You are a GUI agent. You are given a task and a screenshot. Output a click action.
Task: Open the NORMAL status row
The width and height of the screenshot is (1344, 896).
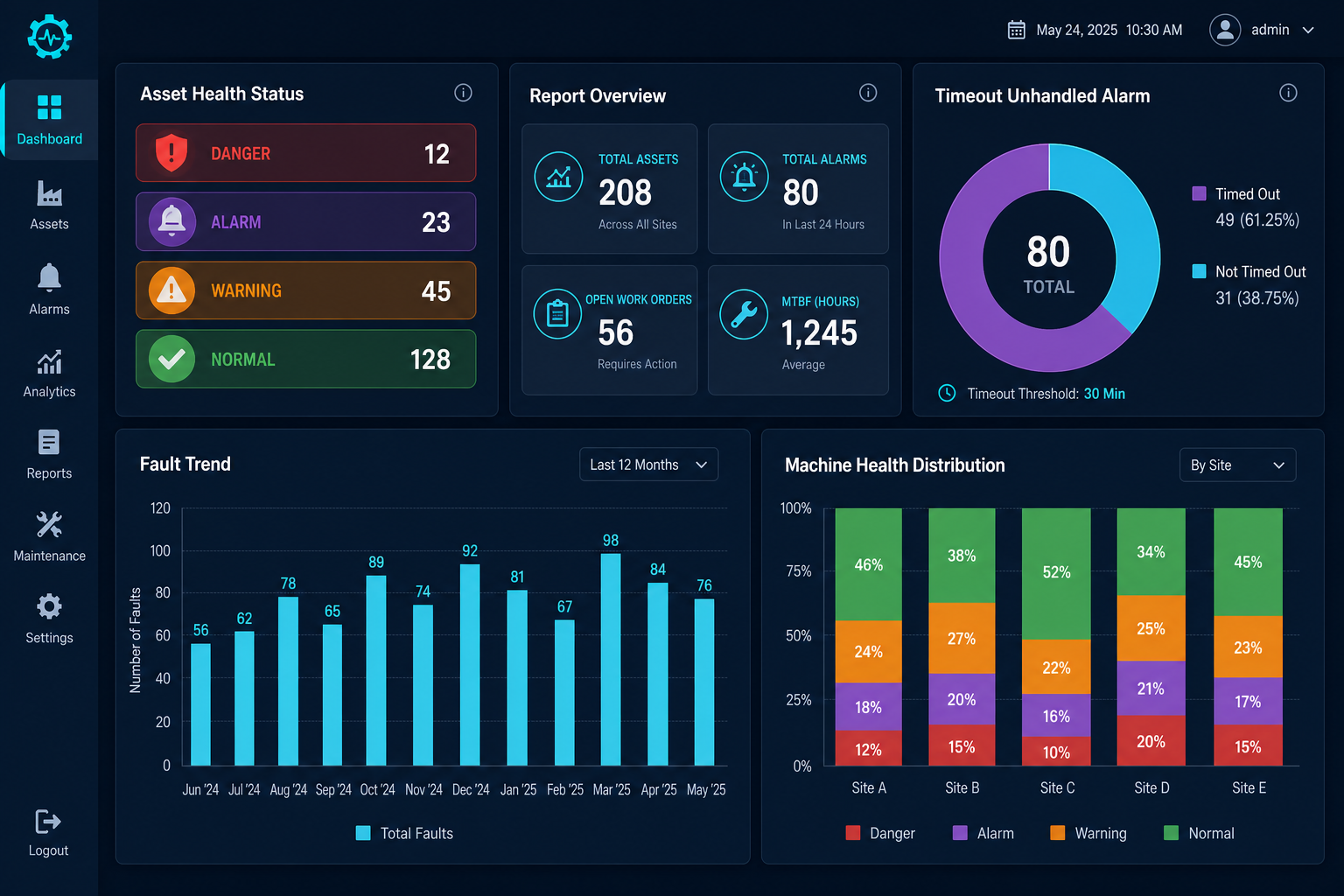(305, 359)
